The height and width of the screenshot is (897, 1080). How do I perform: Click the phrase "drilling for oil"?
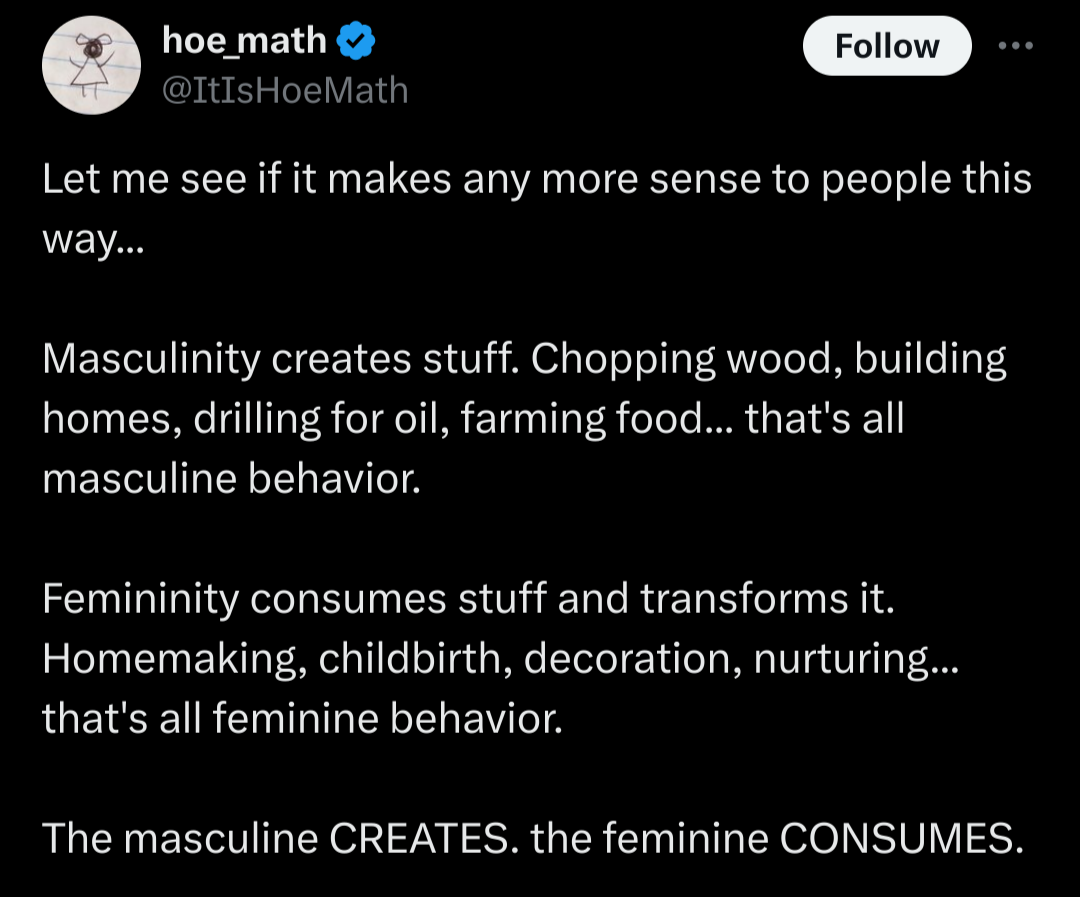pos(321,419)
